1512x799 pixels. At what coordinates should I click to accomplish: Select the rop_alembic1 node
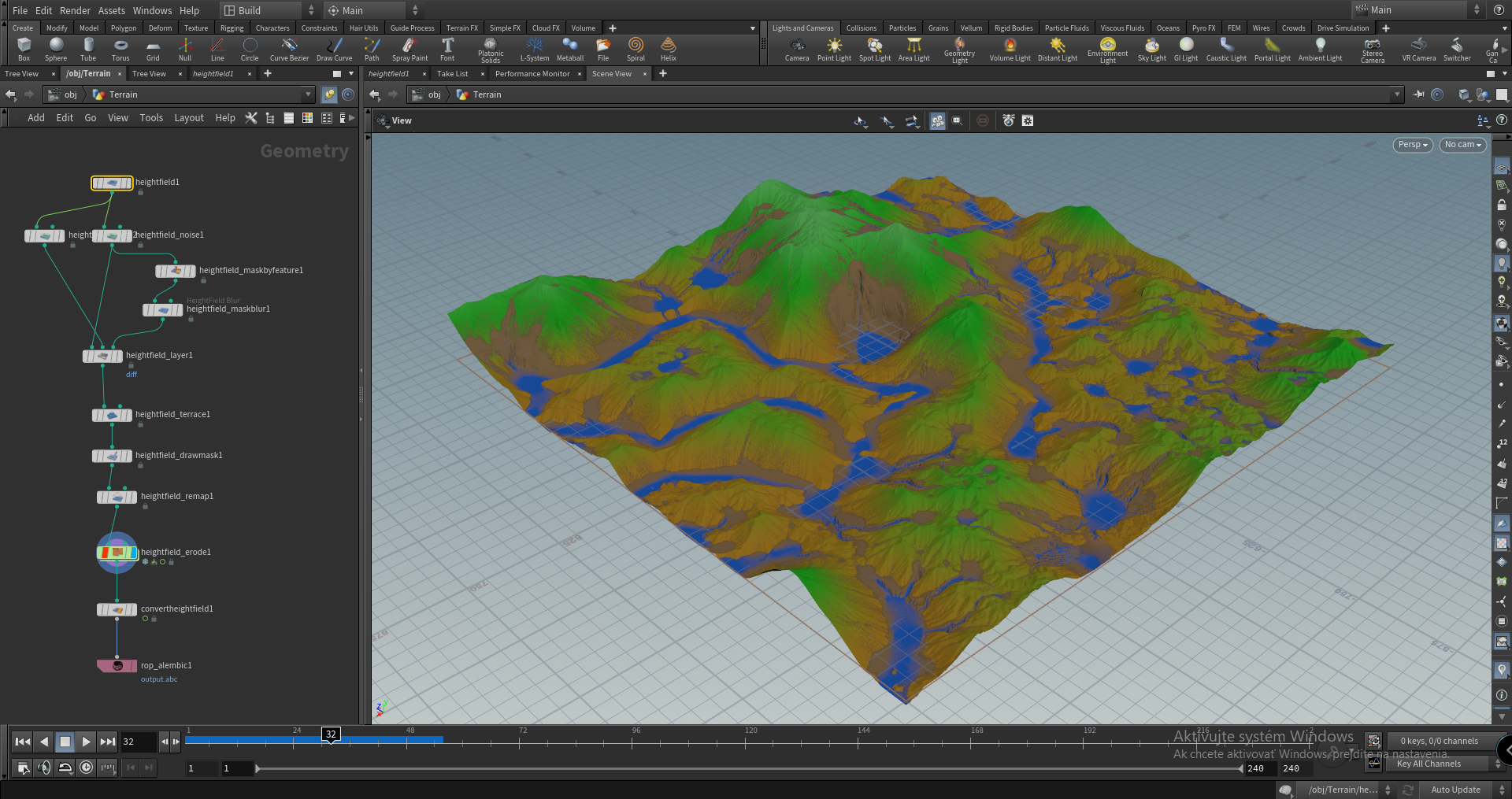117,666
